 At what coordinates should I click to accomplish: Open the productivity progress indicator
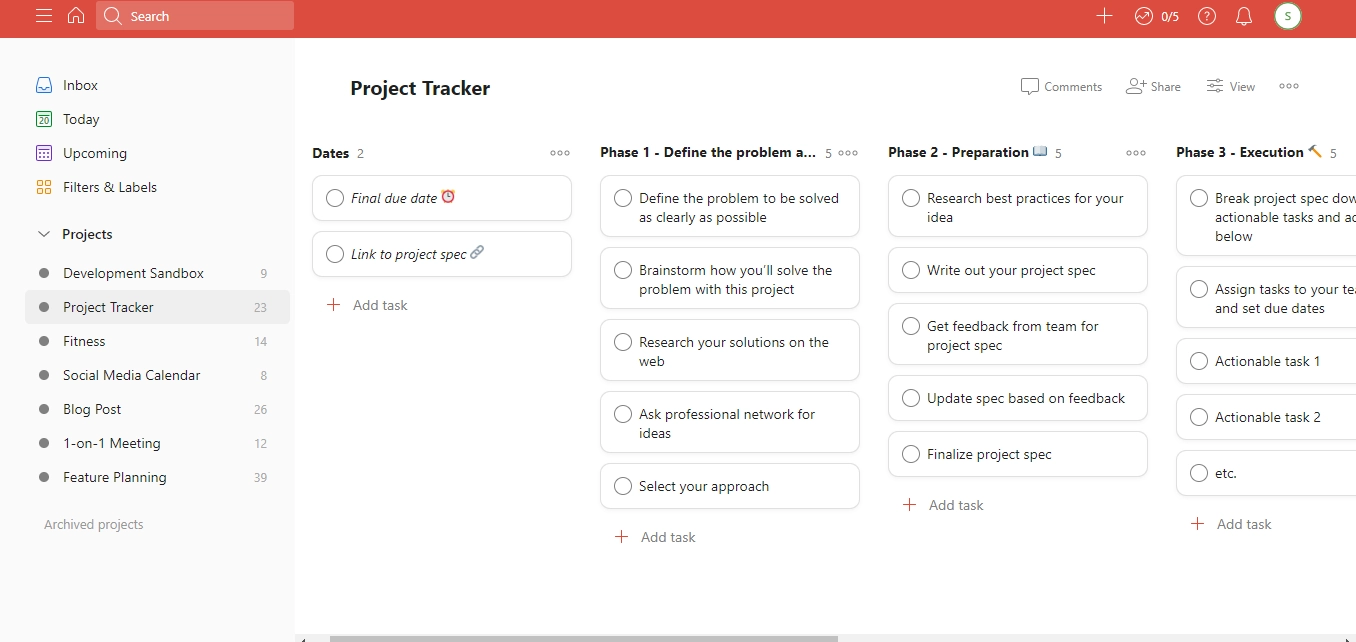pyautogui.click(x=1157, y=16)
